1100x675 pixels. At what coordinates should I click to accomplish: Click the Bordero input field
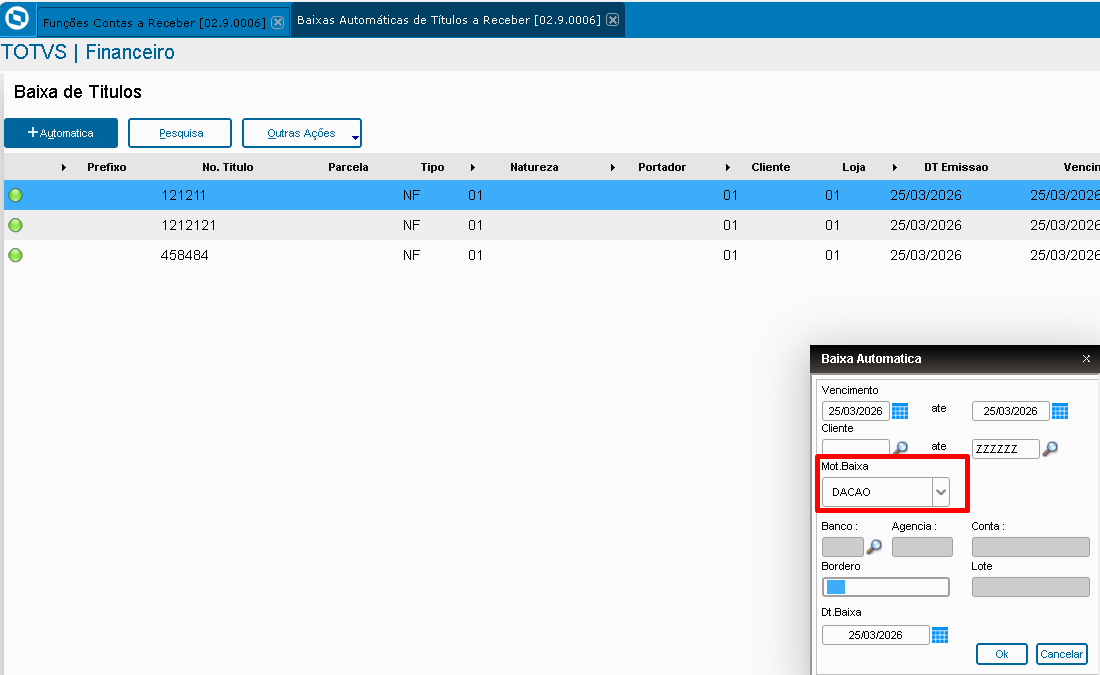click(885, 587)
